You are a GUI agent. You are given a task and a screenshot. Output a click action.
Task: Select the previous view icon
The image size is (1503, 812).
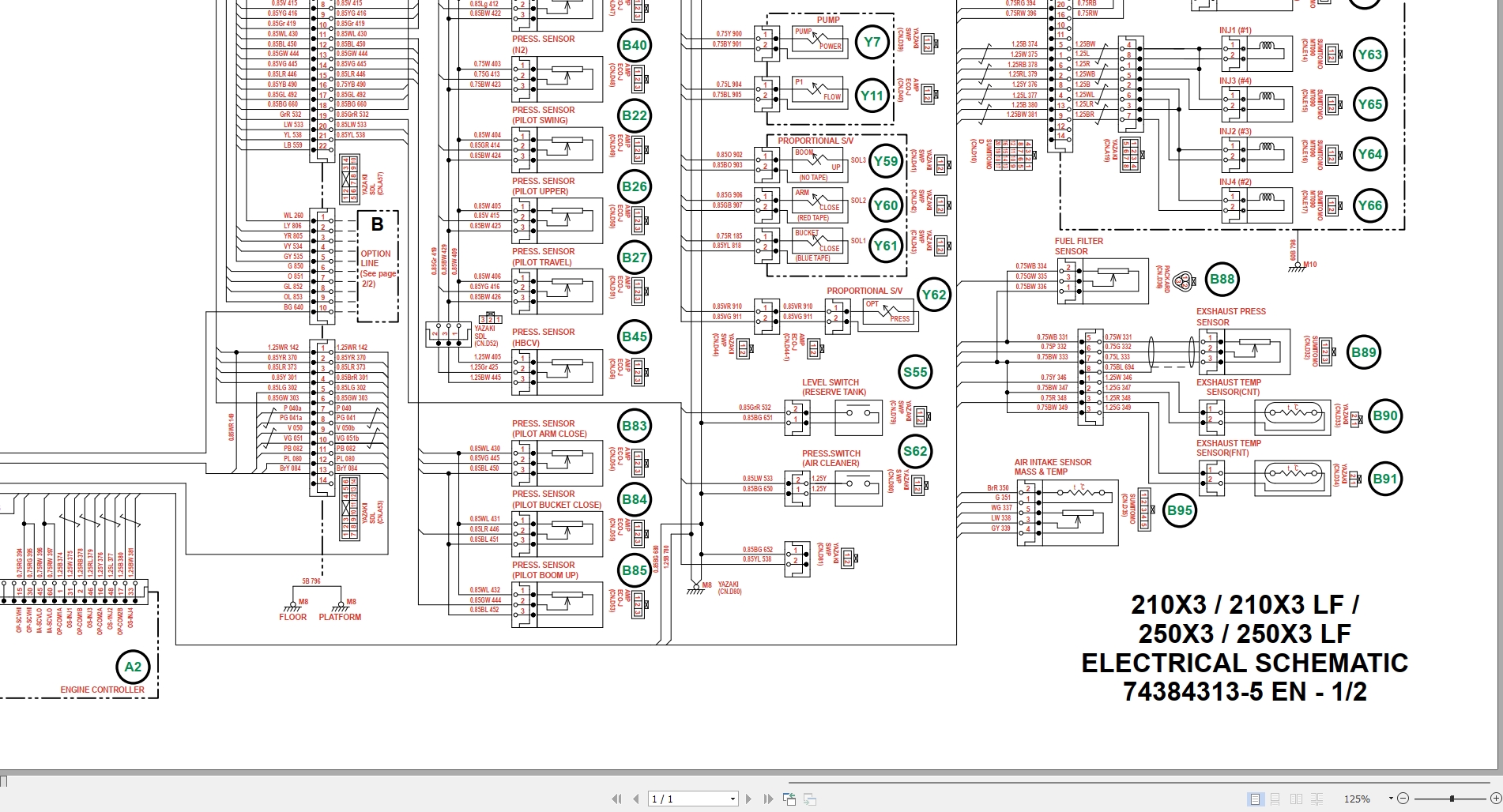click(x=789, y=799)
